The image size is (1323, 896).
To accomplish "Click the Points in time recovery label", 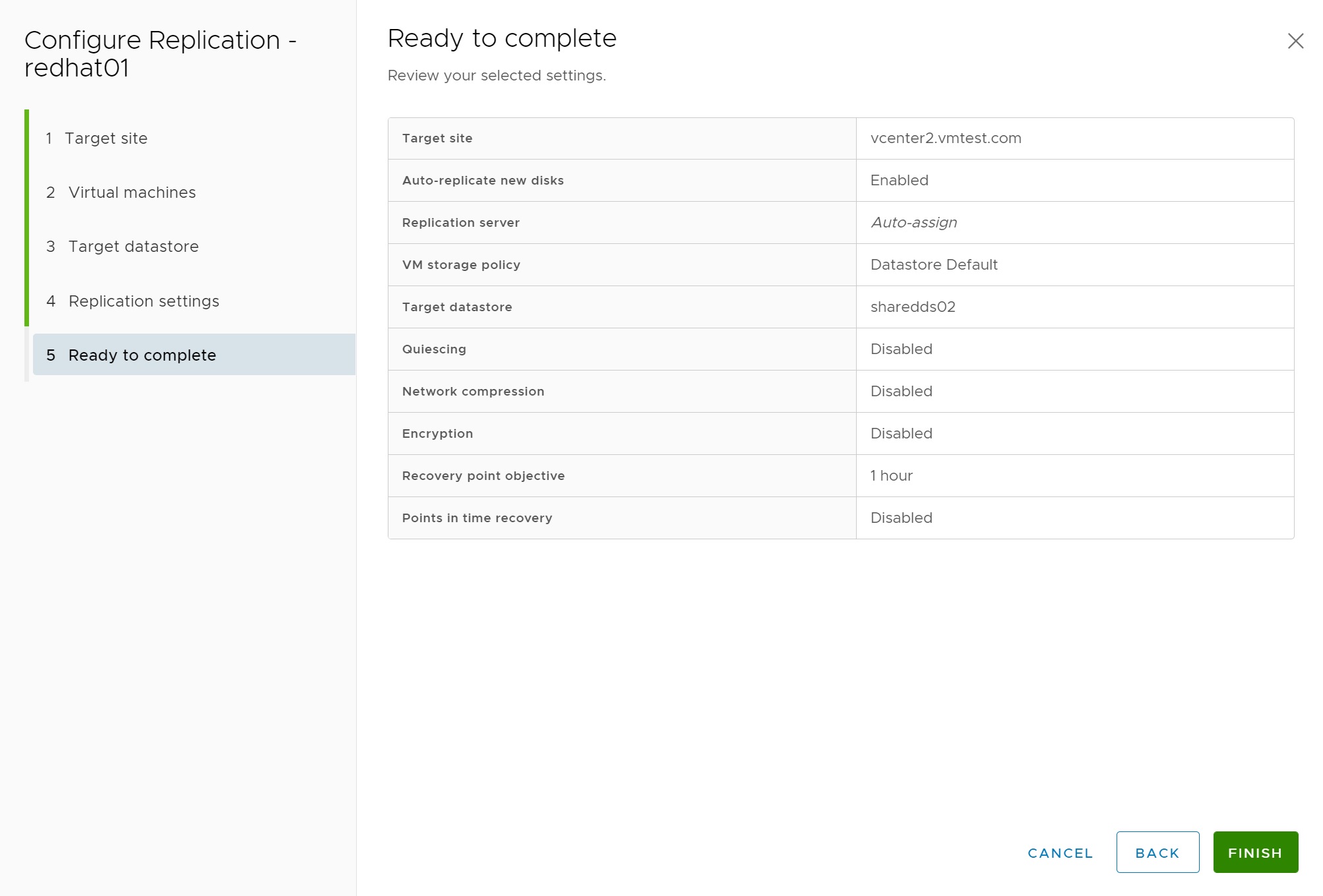I will coord(477,518).
